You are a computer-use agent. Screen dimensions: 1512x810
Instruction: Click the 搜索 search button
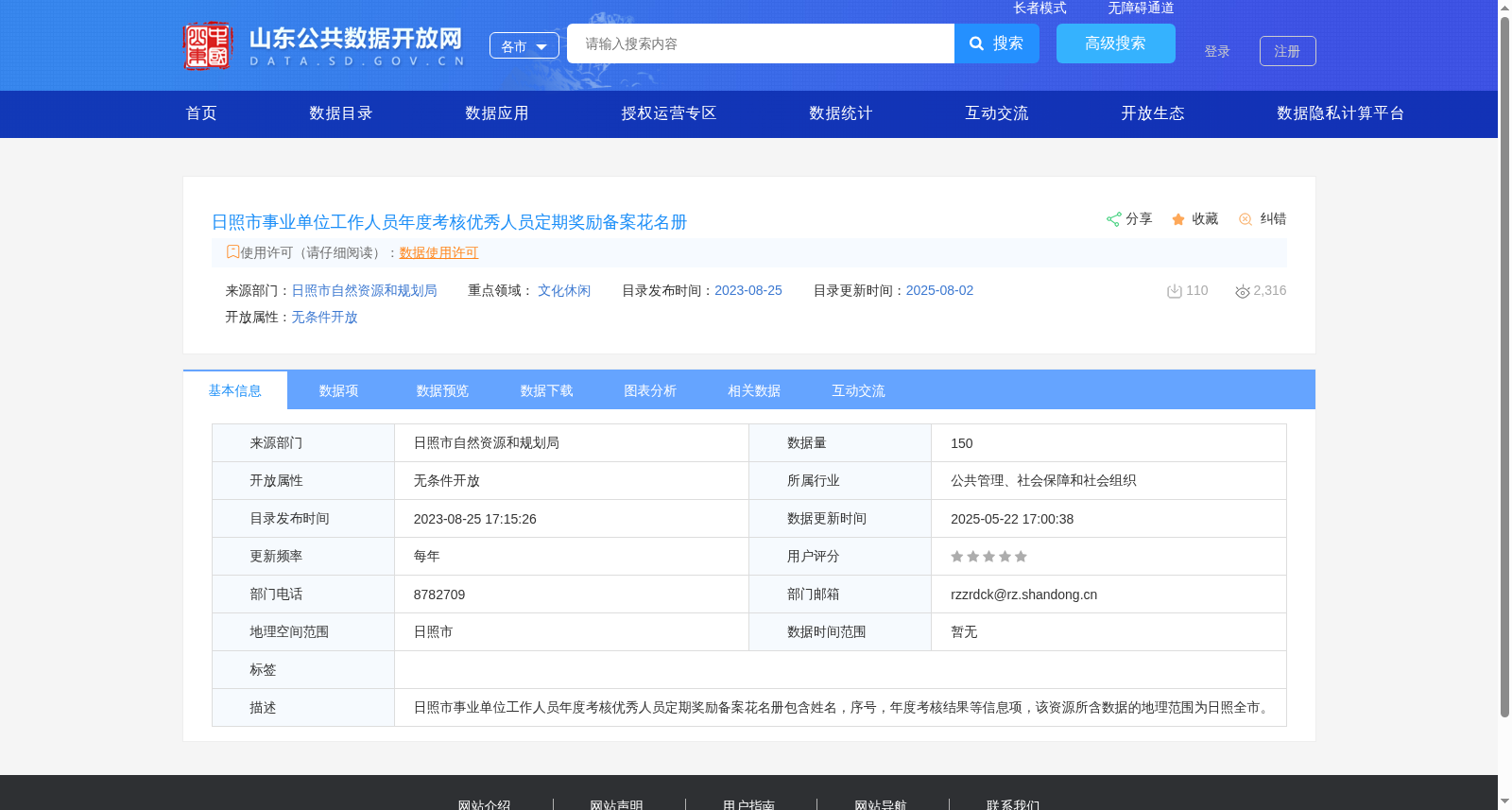(997, 43)
